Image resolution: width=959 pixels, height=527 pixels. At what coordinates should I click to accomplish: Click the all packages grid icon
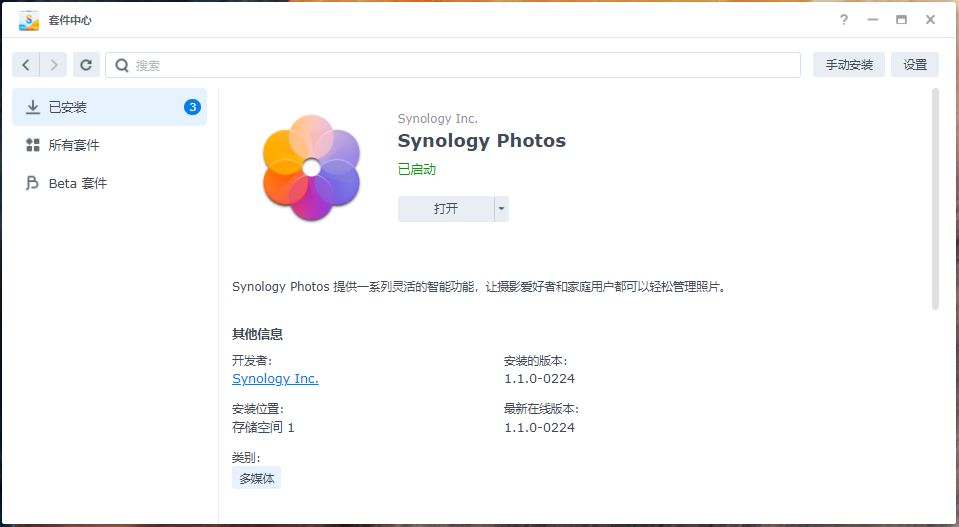[x=32, y=145]
